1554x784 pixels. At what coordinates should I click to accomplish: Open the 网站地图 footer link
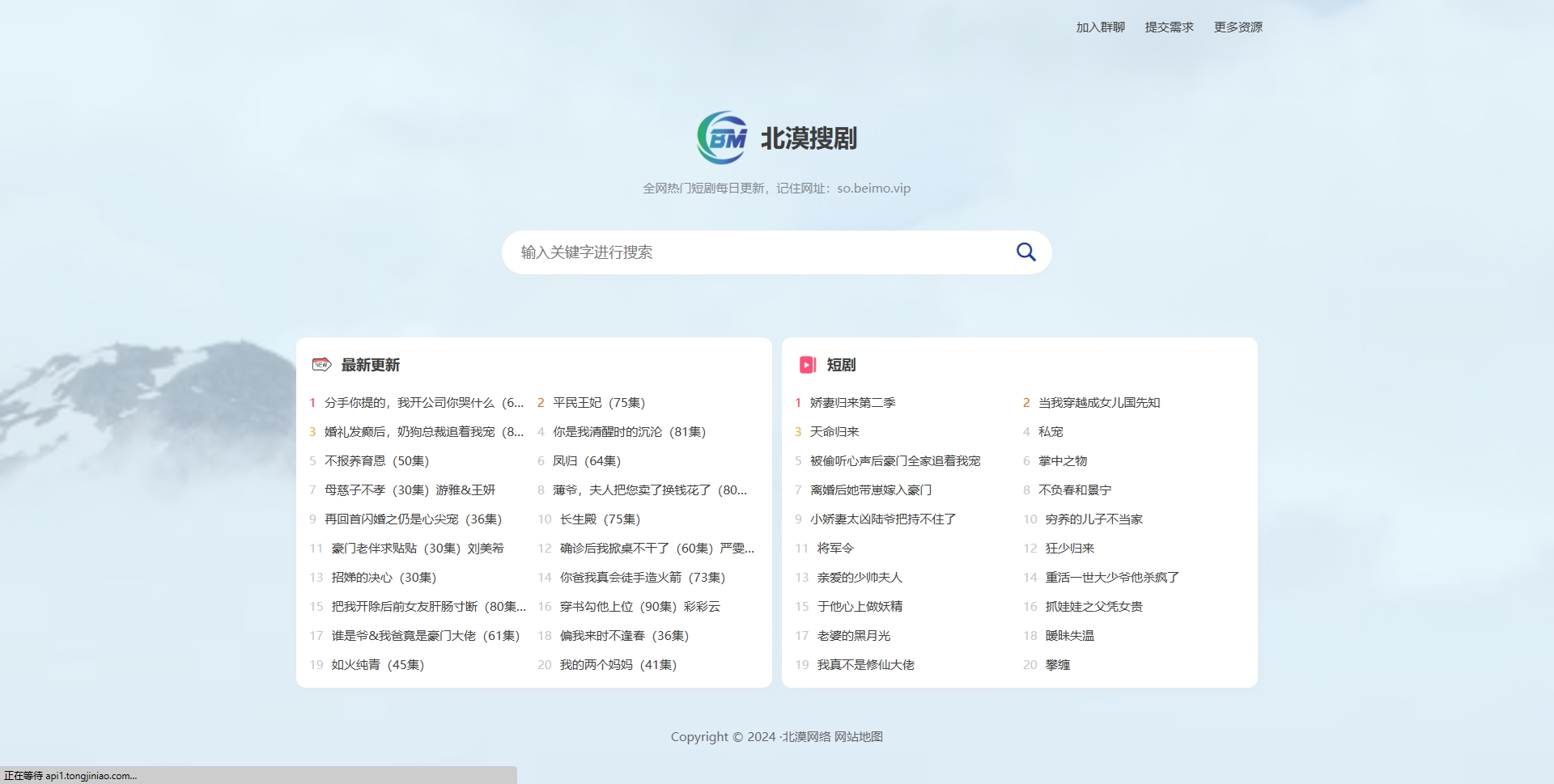[859, 736]
